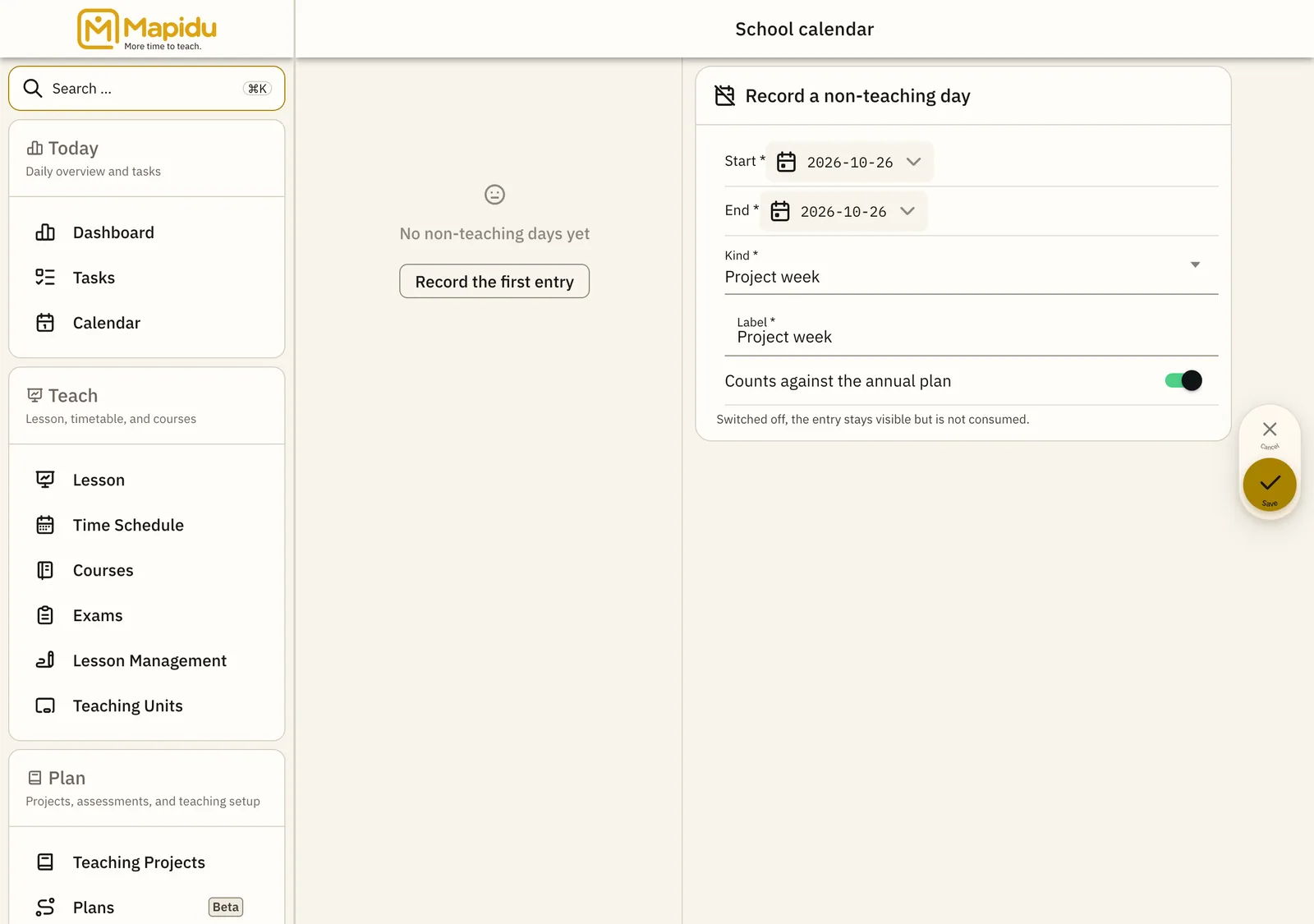The width and height of the screenshot is (1314, 924).
Task: Click the Teaching Projects book icon
Action: click(45, 862)
